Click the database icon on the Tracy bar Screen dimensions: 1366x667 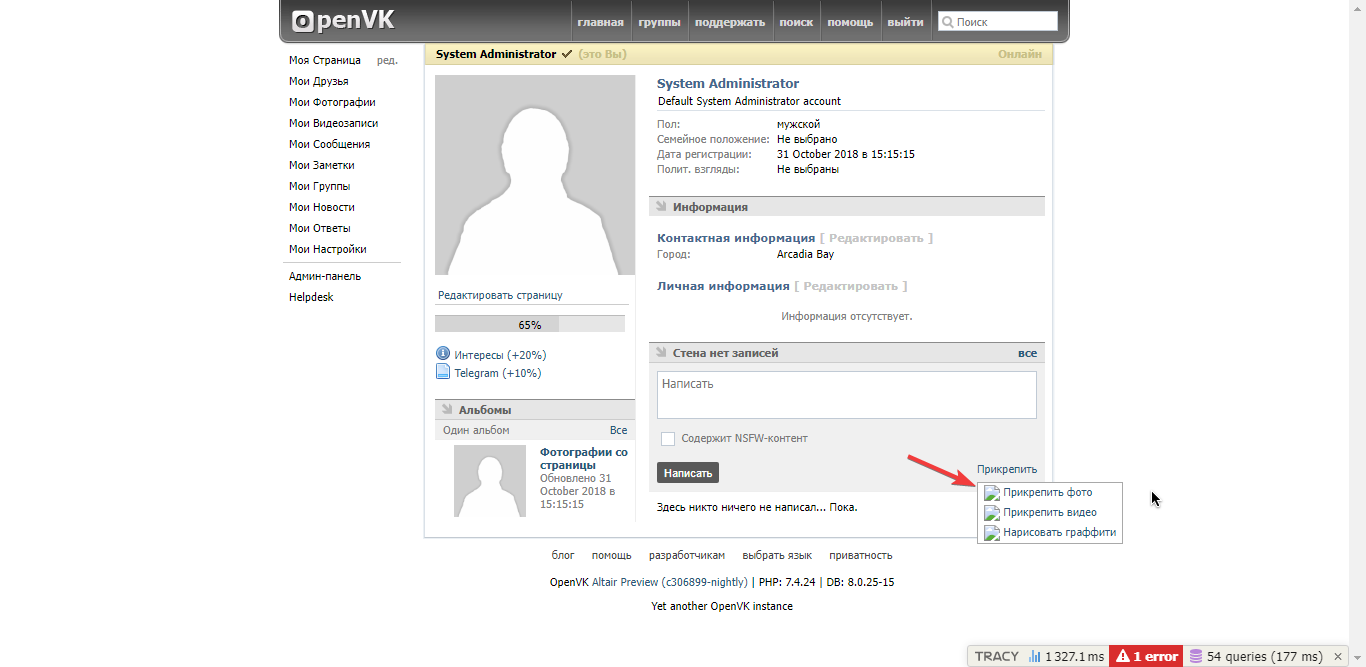click(1198, 656)
